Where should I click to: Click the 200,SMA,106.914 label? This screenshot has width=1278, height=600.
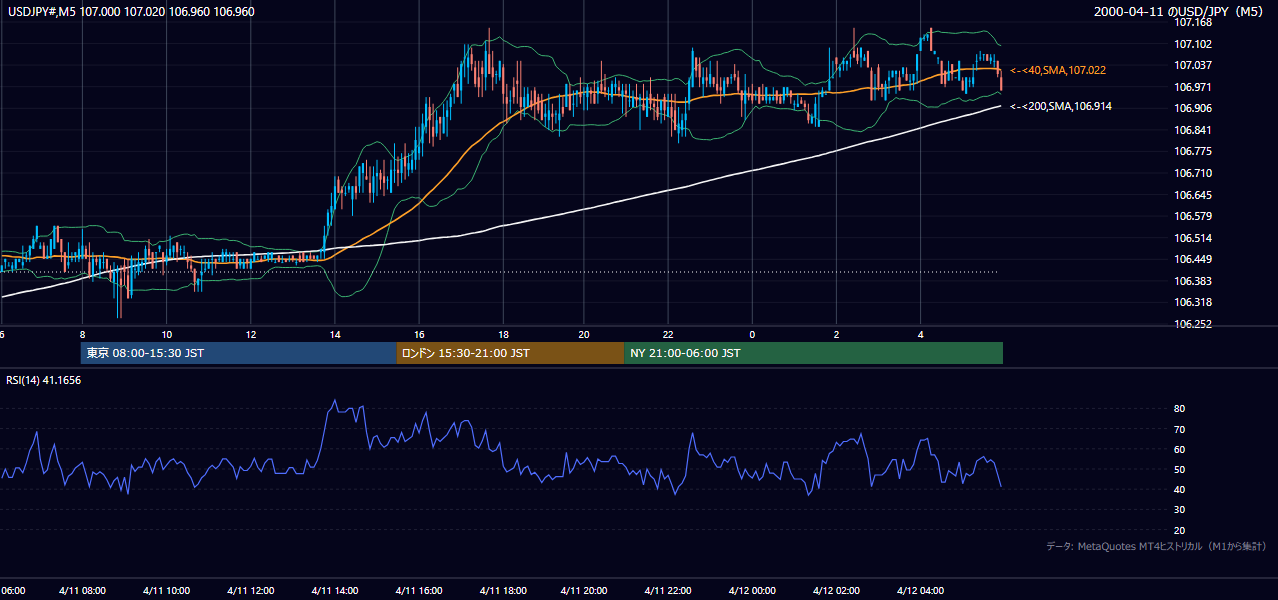tap(1060, 106)
